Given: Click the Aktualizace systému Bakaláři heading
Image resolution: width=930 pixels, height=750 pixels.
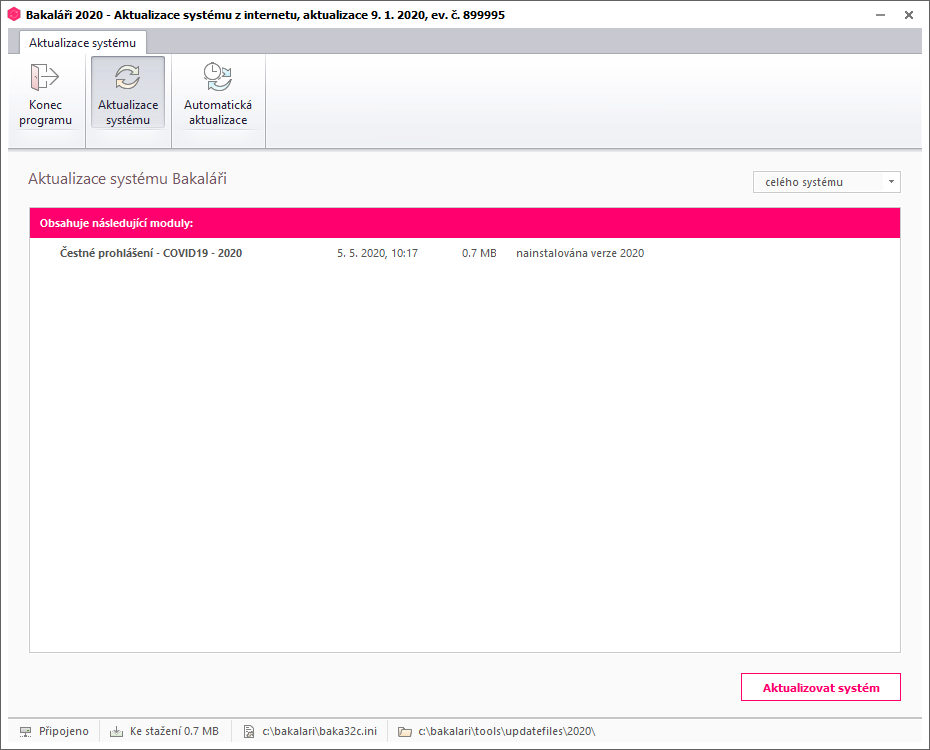Looking at the screenshot, I should (127, 178).
